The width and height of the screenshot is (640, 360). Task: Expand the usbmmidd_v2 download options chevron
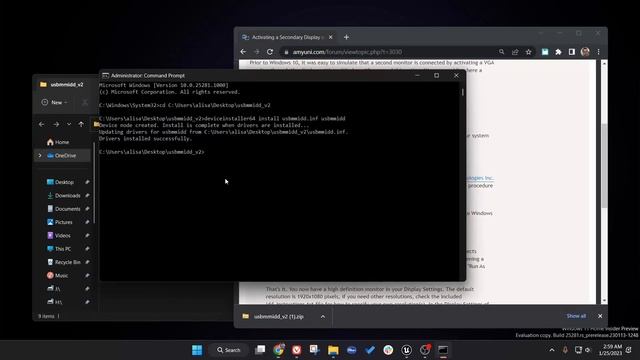click(x=323, y=316)
